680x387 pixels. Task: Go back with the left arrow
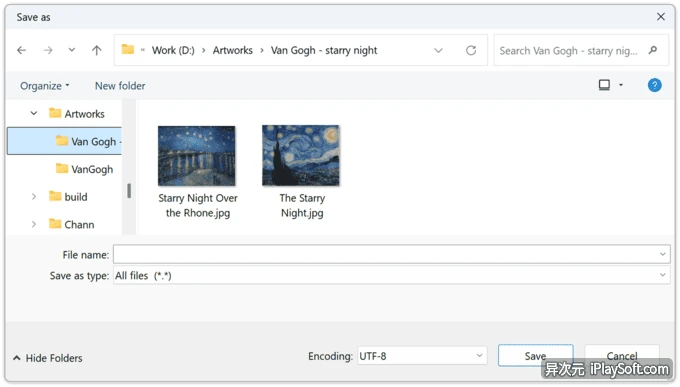(x=21, y=50)
